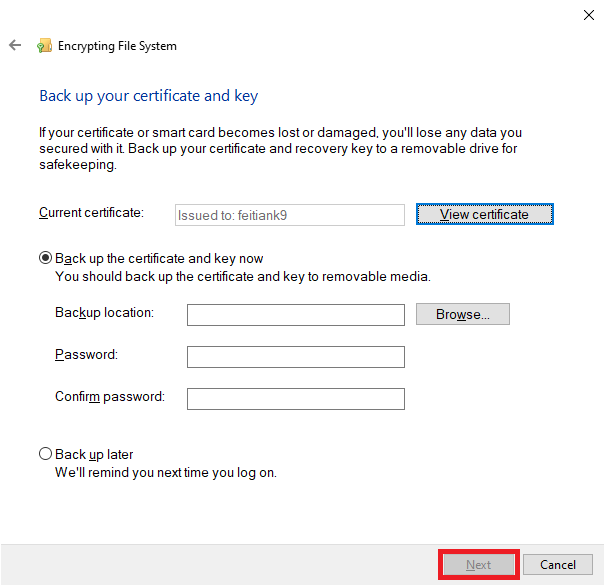The width and height of the screenshot is (605, 586).
Task: Click the 'Back up your certificate and key' heading
Action: 149,96
